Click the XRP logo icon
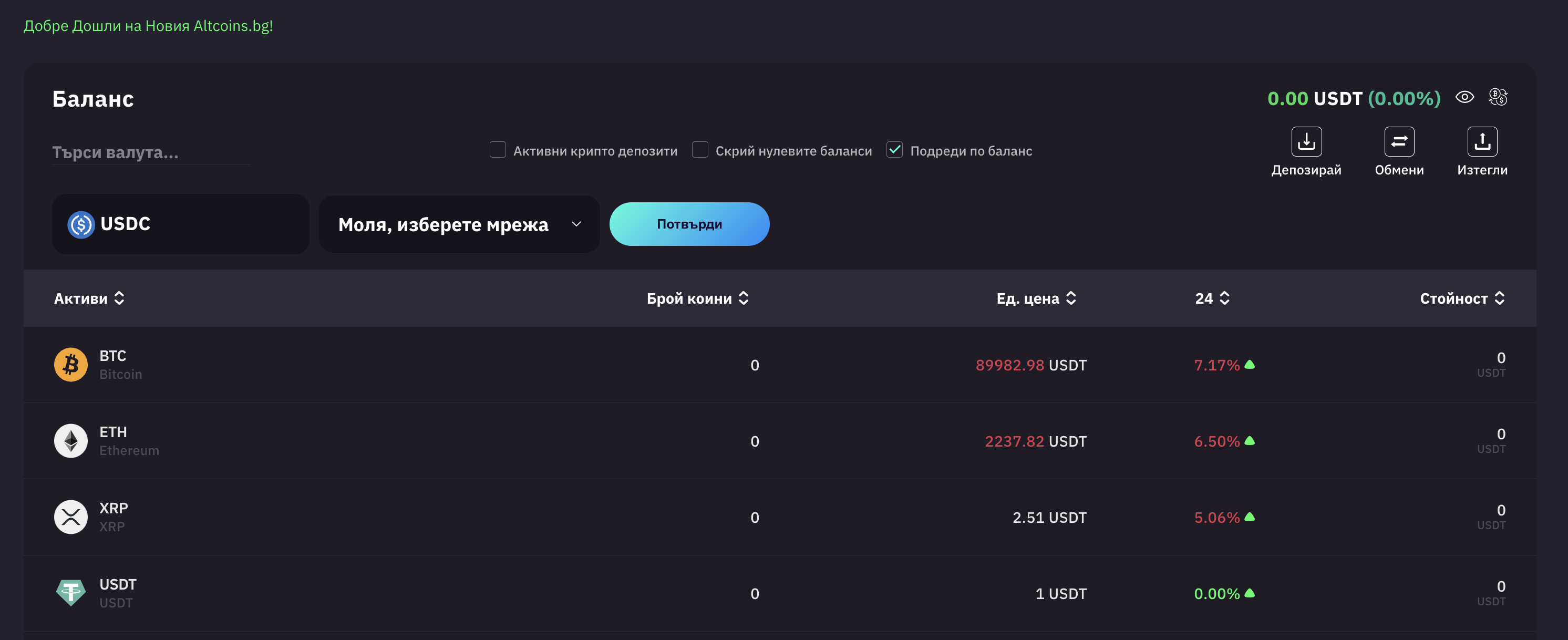Screen dimensions: 1568x640 point(70,517)
